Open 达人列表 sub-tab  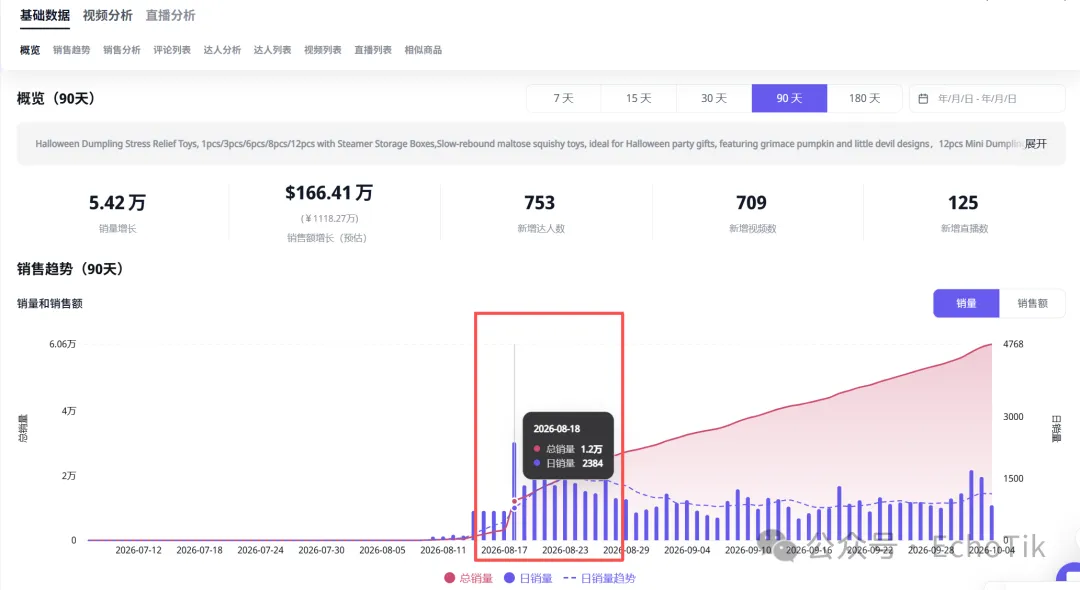[x=272, y=50]
